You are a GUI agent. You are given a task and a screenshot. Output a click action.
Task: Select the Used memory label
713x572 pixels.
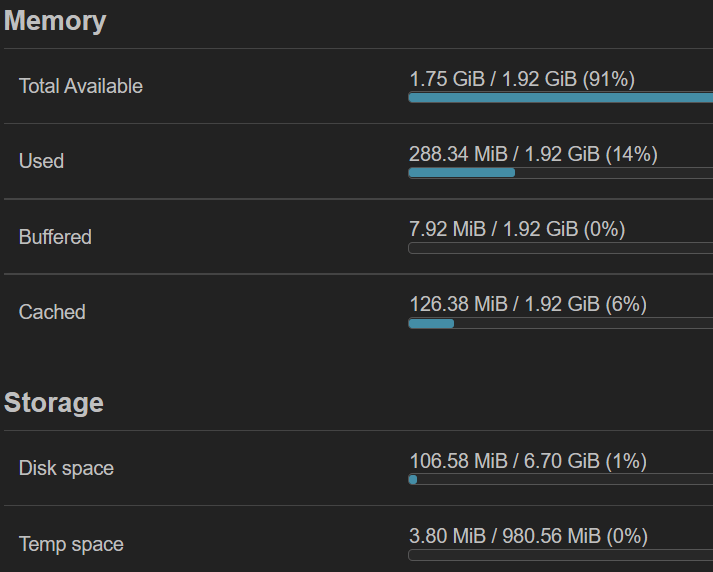pos(41,161)
